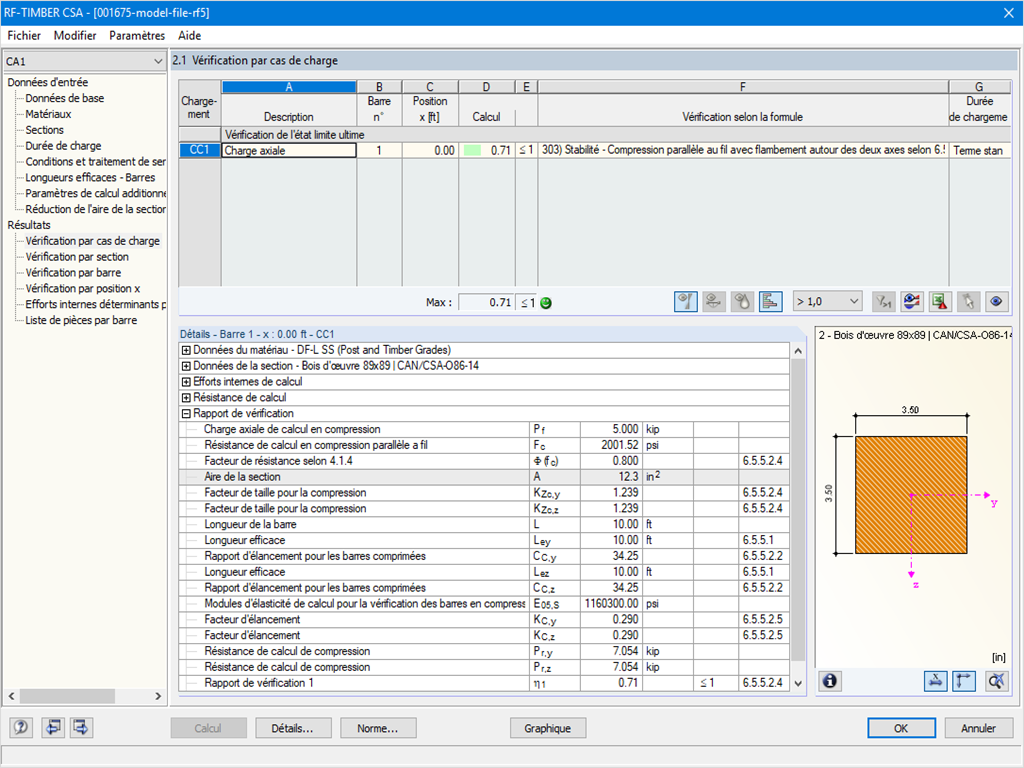The height and width of the screenshot is (768, 1024).
Task: Expand Données du matériau in the details list
Action: pos(186,350)
